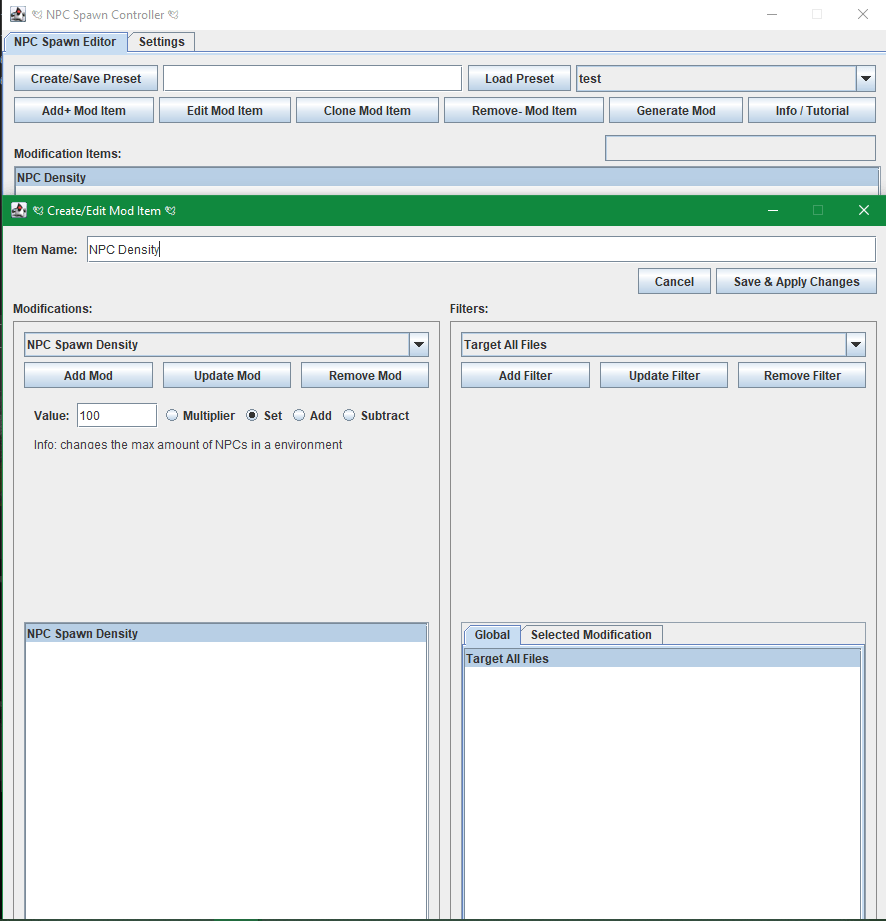Open the Target All Files filter dropdown
This screenshot has width=886, height=921.
pyautogui.click(x=855, y=345)
